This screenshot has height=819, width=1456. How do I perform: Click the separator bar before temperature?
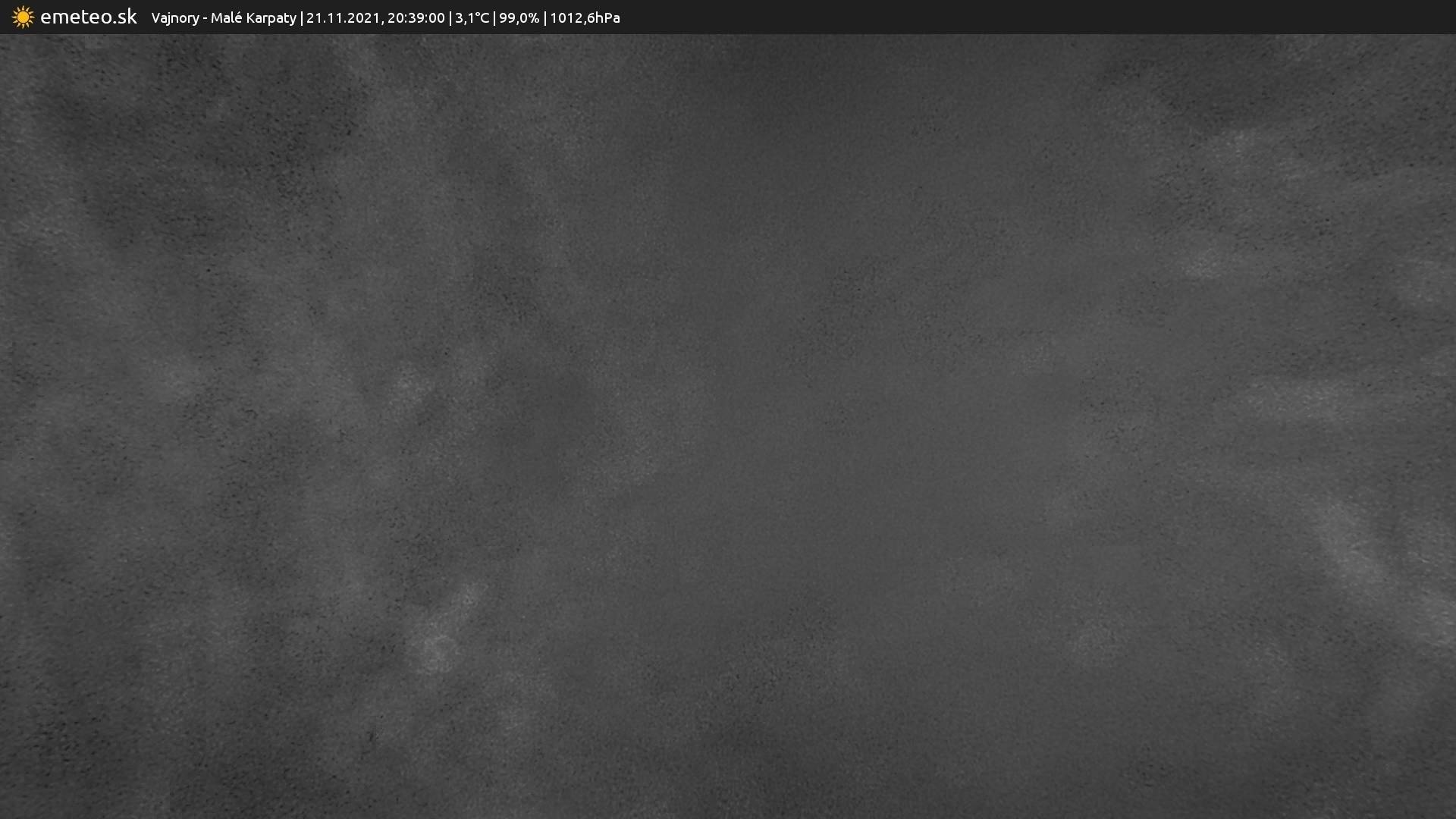(x=450, y=18)
